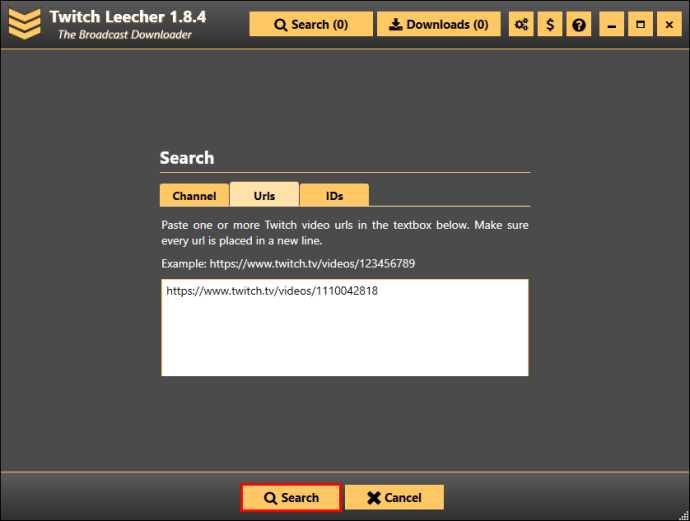
Task: Minimize the Twitch Leecher window
Action: [612, 24]
